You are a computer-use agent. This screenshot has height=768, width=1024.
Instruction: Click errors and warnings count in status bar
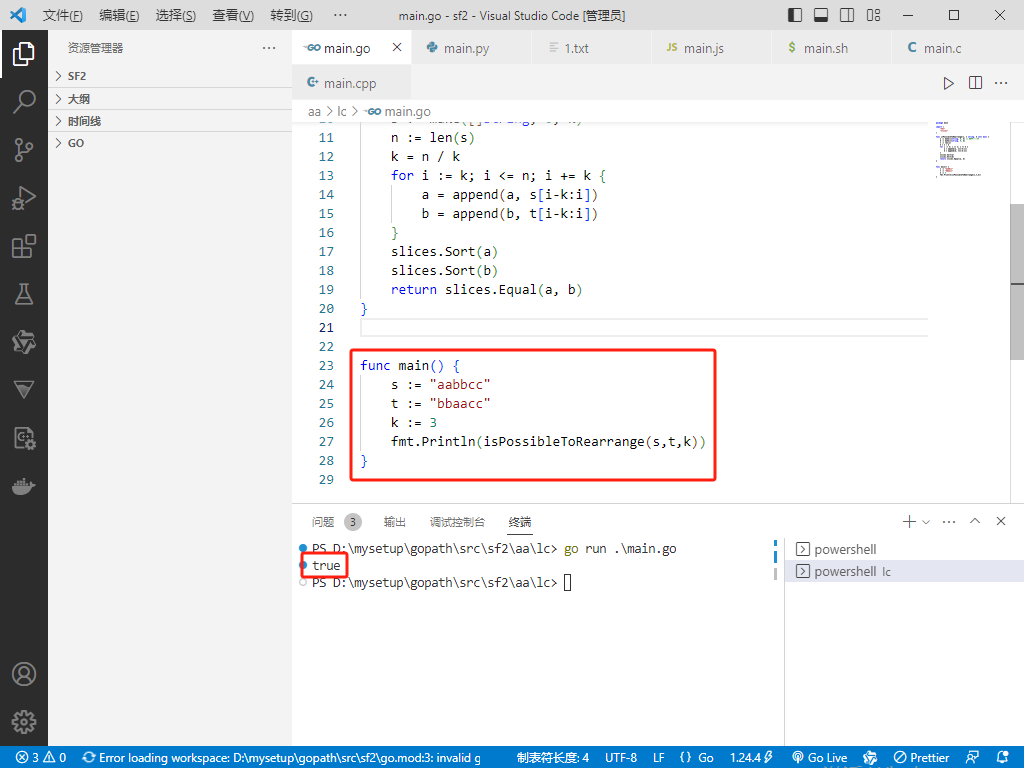pos(41,758)
